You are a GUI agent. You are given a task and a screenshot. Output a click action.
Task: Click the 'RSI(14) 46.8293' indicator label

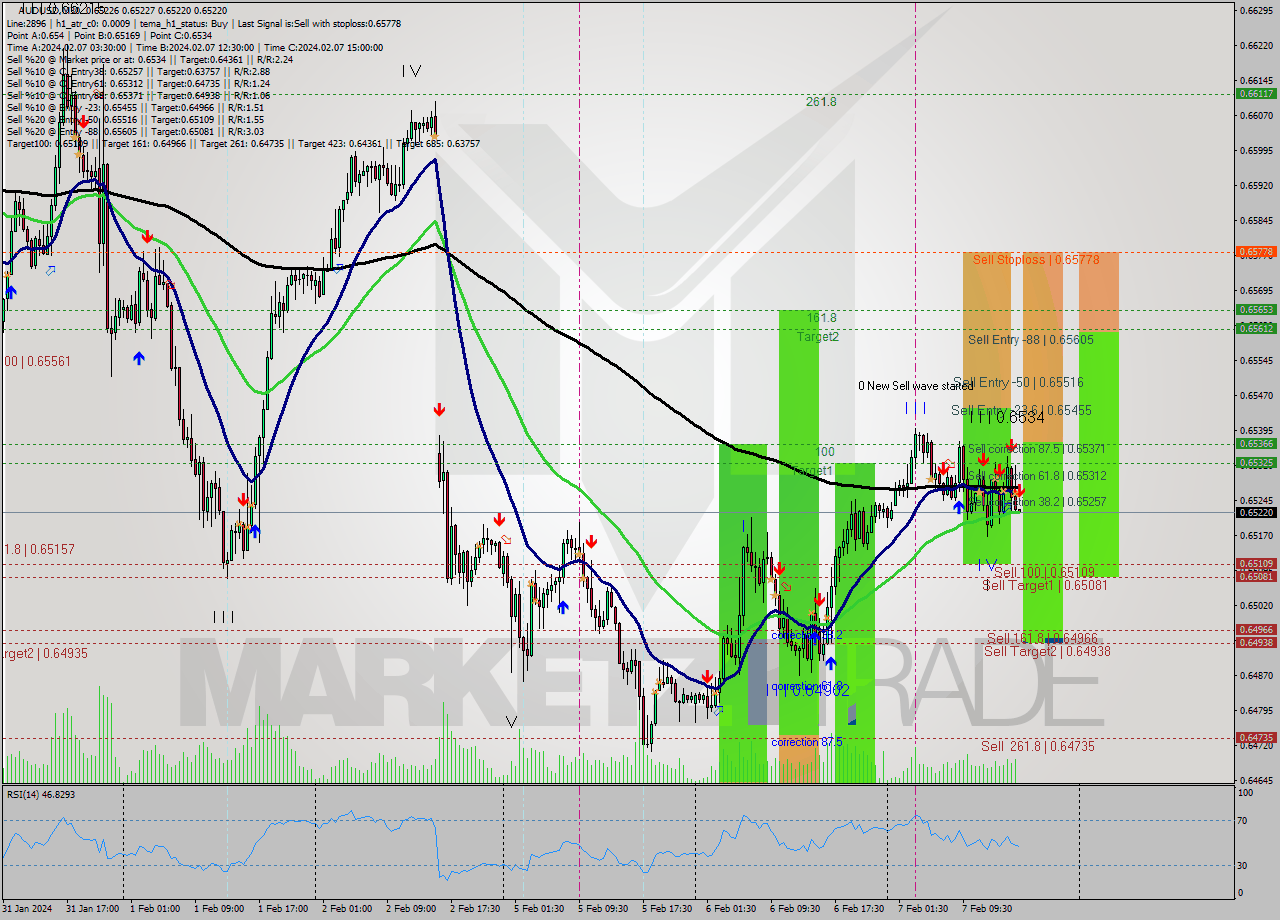point(43,794)
